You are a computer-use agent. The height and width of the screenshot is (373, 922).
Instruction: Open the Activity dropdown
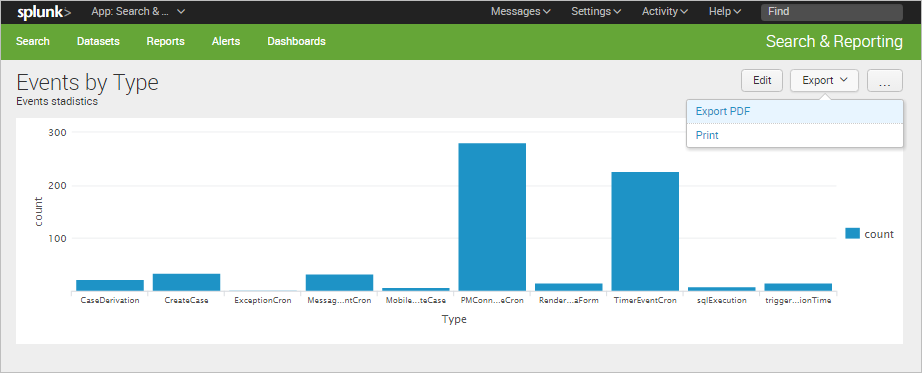click(665, 11)
